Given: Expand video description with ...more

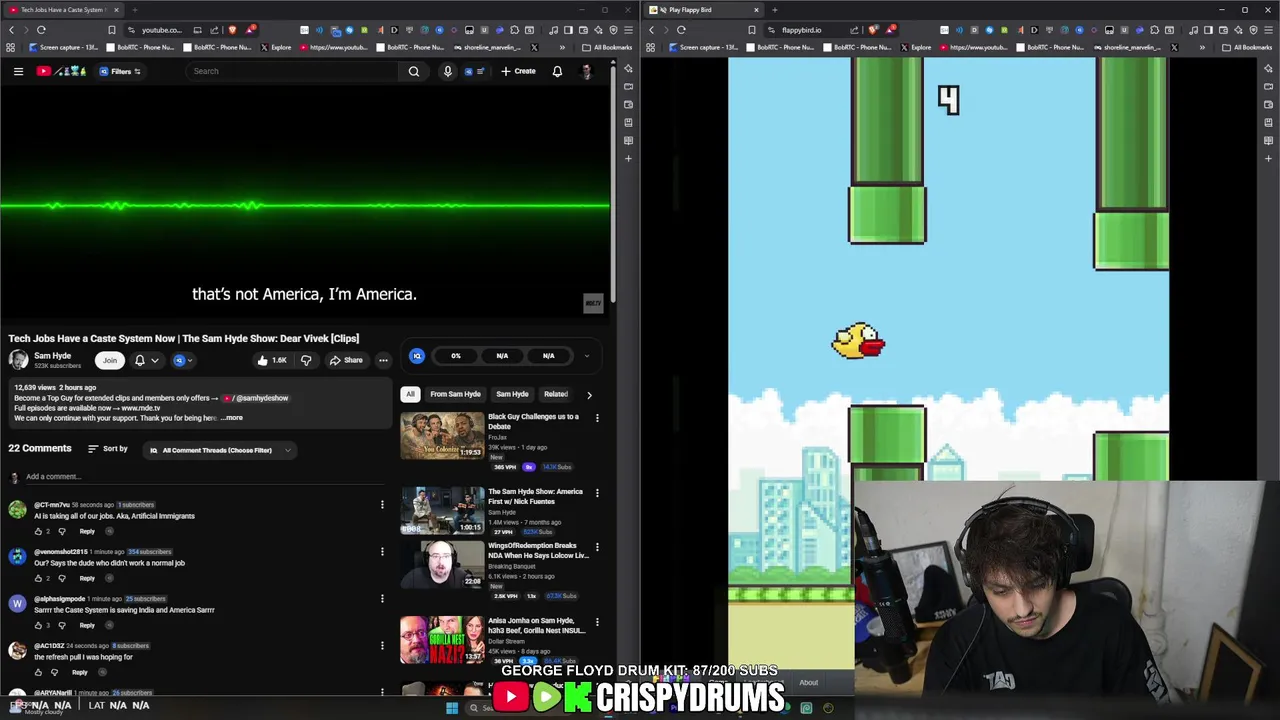Looking at the screenshot, I should pos(232,418).
